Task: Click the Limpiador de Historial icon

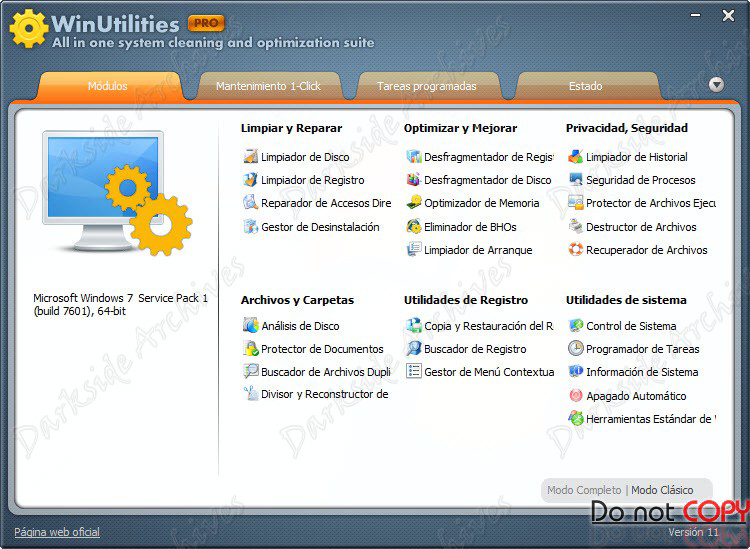Action: tap(576, 156)
